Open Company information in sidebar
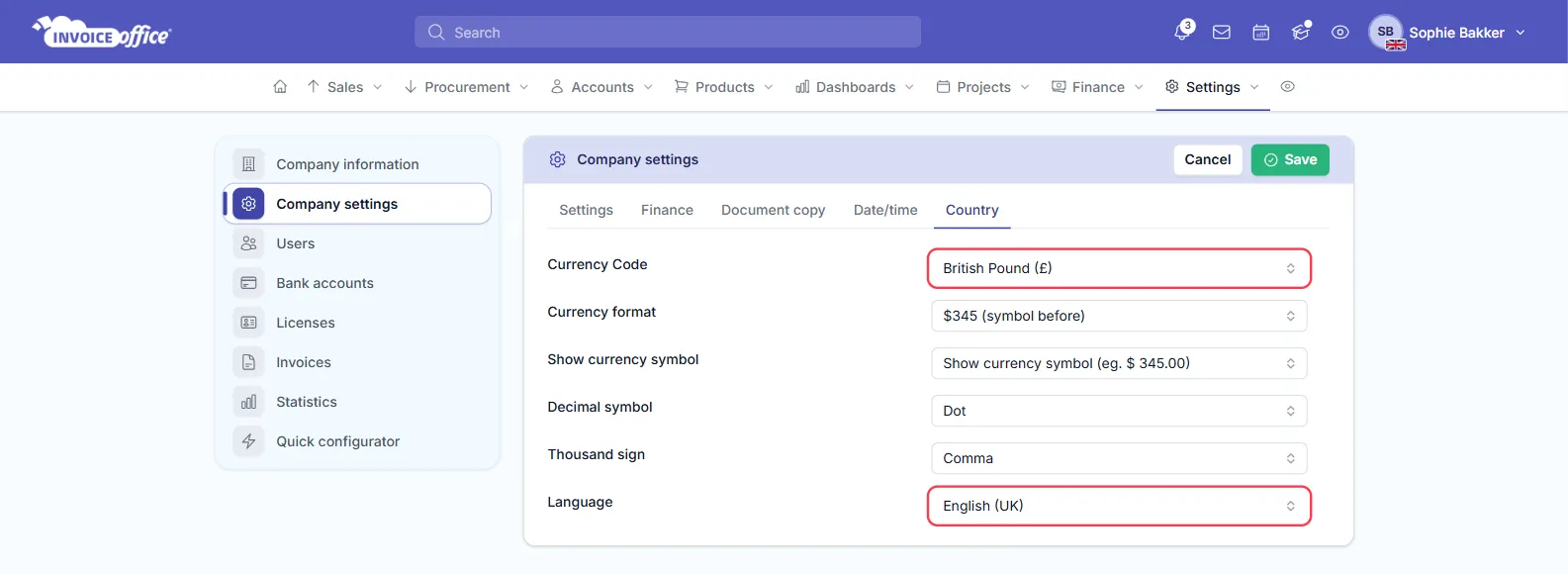 [357, 164]
